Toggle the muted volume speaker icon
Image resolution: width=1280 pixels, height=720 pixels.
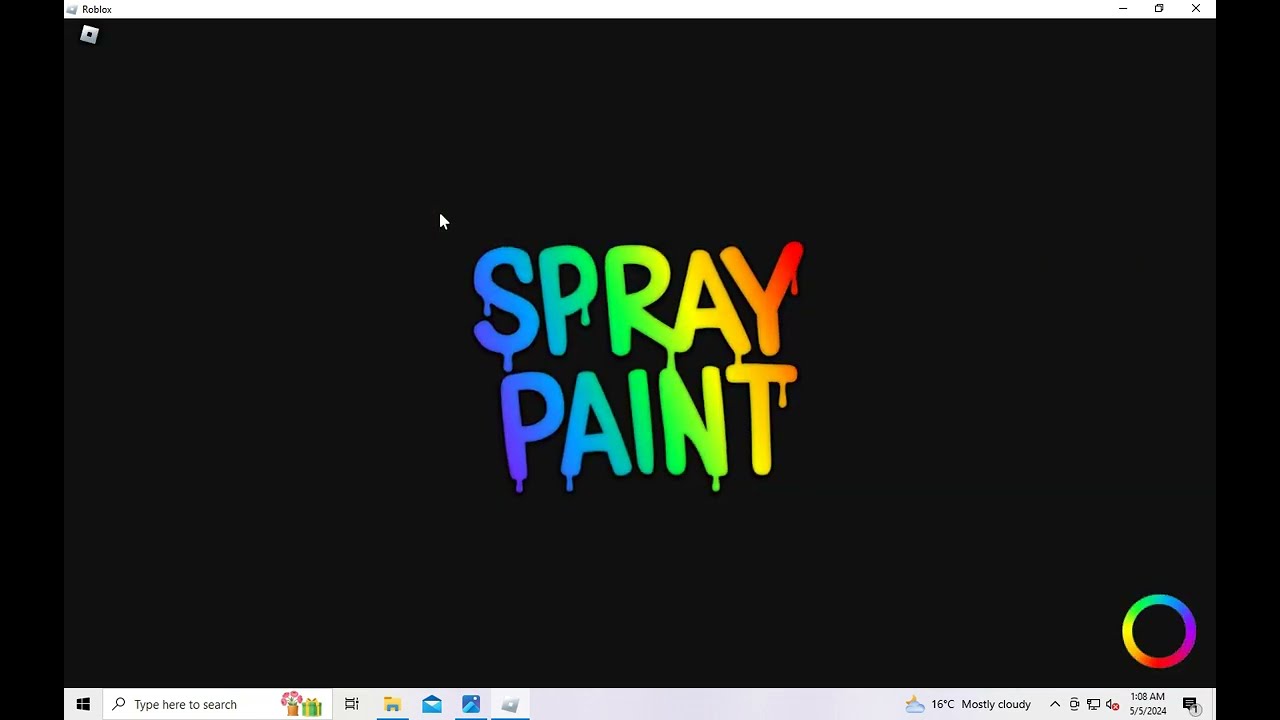[1112, 704]
